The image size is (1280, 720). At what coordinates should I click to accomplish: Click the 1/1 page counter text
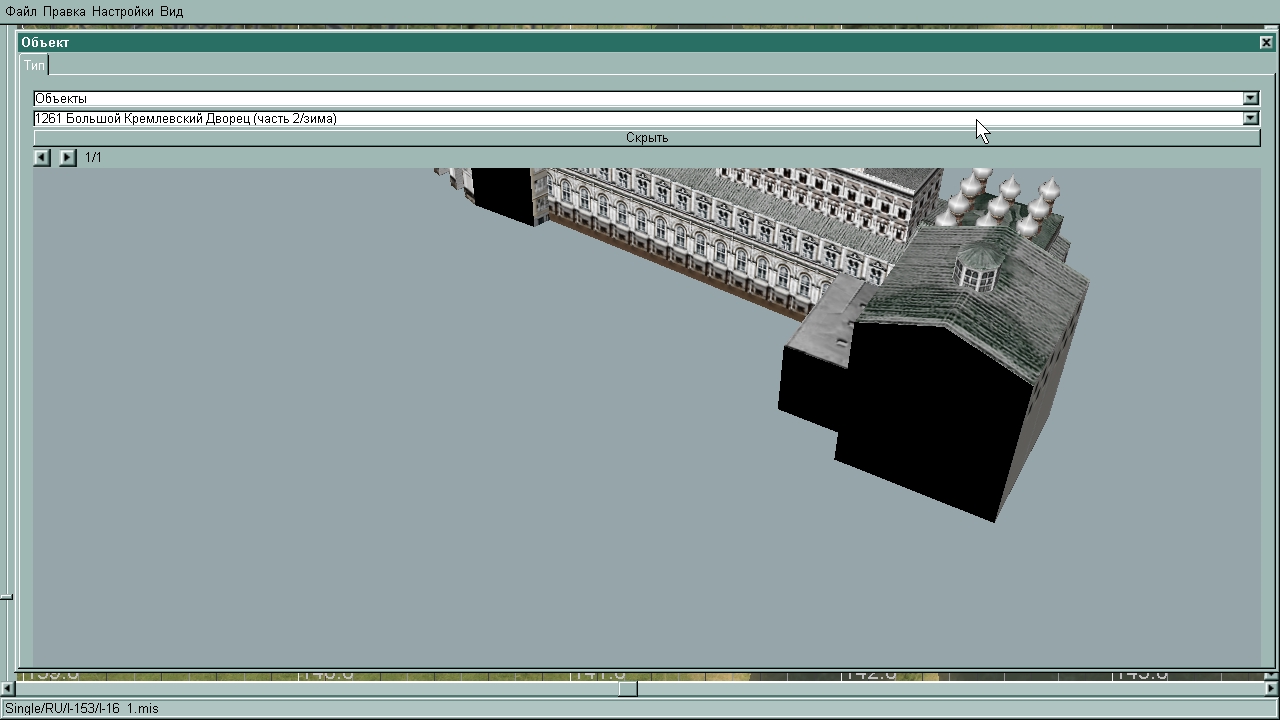[x=93, y=157]
